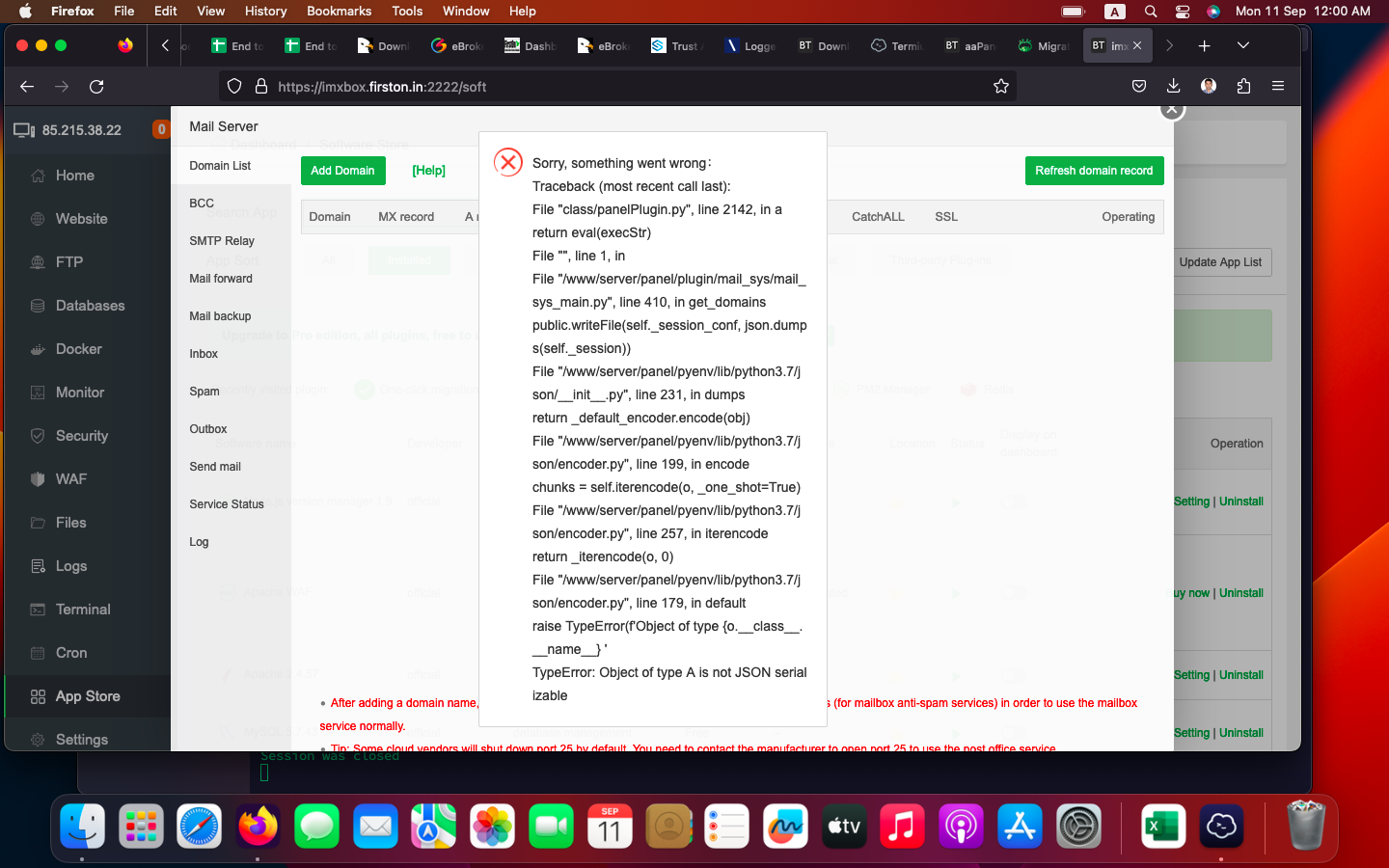The image size is (1389, 868).
Task: Open Monitor in the panel sidebar
Action: 80,393
